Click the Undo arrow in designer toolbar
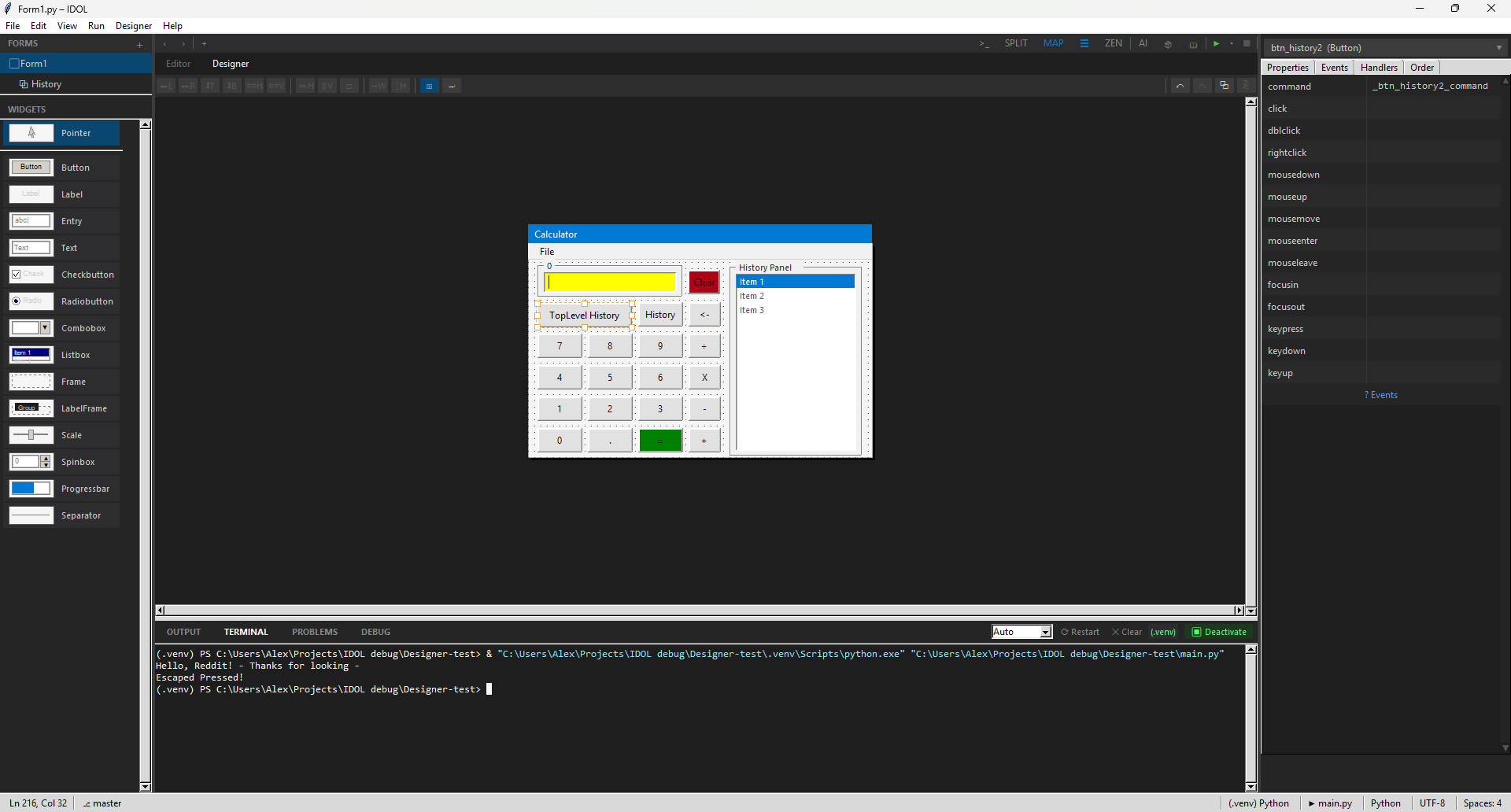This screenshot has height=812, width=1511. click(1180, 86)
